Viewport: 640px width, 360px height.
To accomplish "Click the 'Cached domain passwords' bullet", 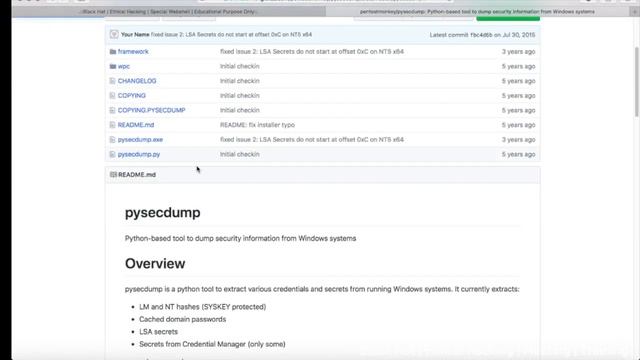I will (182, 320).
